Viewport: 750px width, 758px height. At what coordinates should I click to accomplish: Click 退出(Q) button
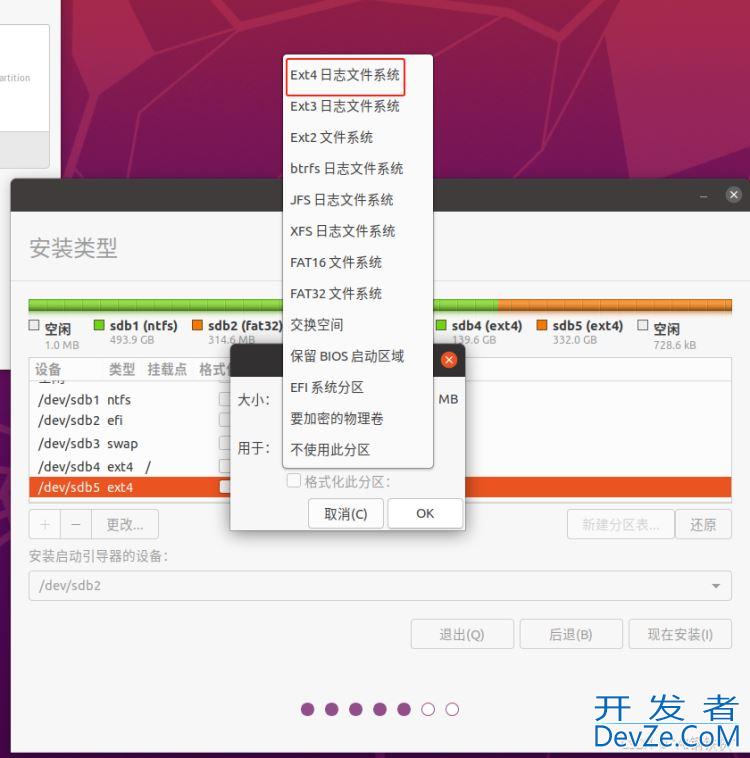[x=462, y=634]
